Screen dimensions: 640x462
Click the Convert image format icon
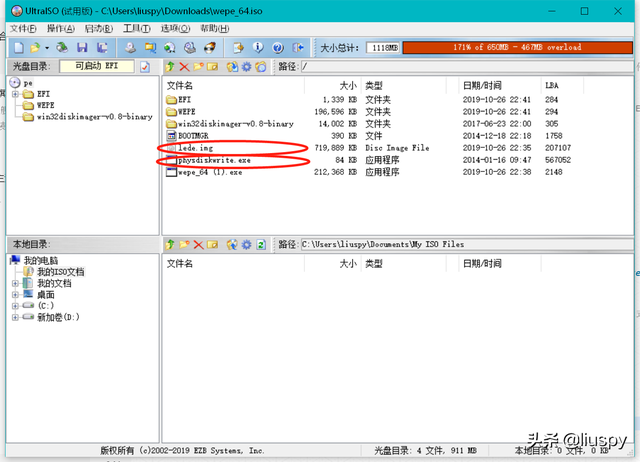point(150,48)
